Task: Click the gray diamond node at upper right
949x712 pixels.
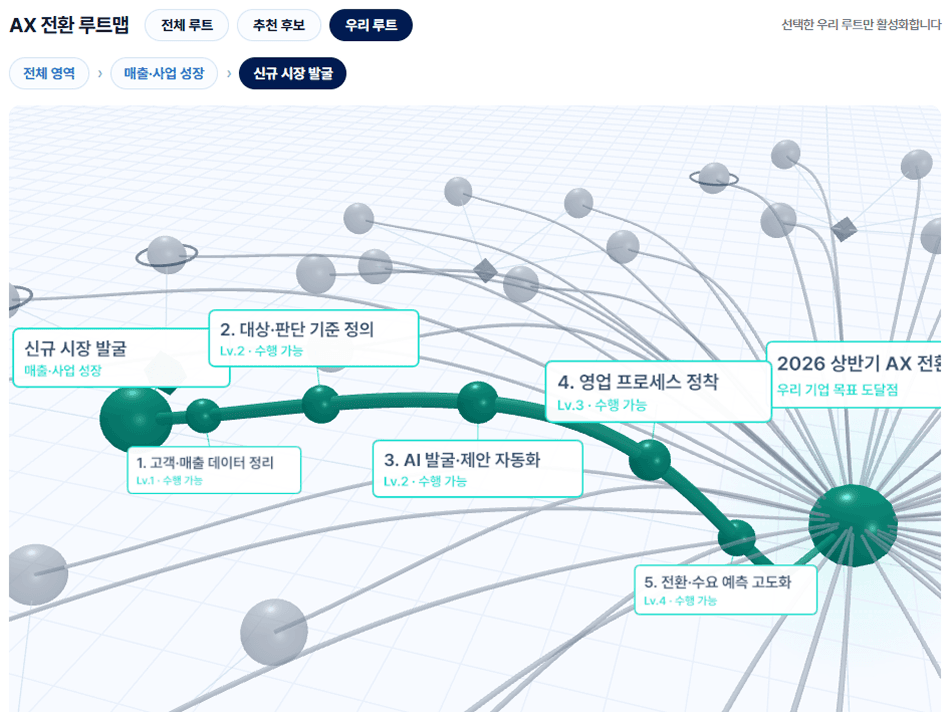Action: click(x=844, y=229)
